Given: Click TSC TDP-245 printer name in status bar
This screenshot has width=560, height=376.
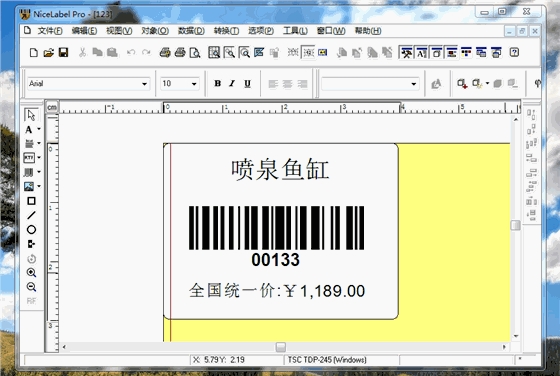Looking at the screenshot, I should (327, 360).
